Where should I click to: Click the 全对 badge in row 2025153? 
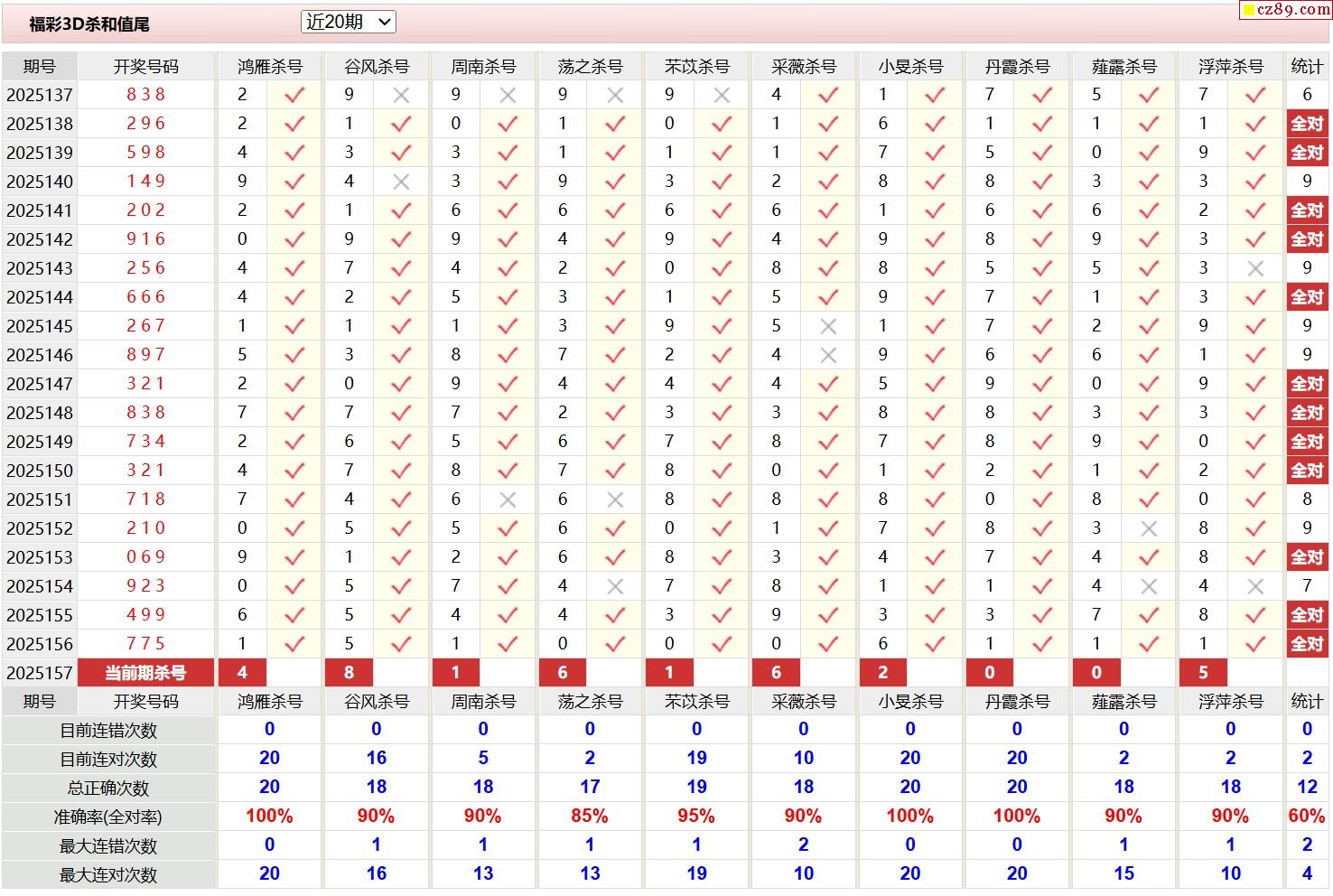tap(1307, 556)
